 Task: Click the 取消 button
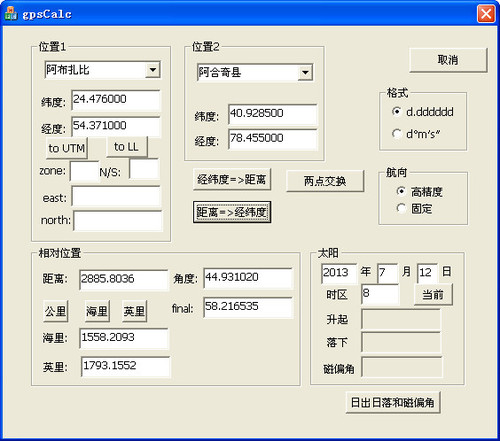448,60
